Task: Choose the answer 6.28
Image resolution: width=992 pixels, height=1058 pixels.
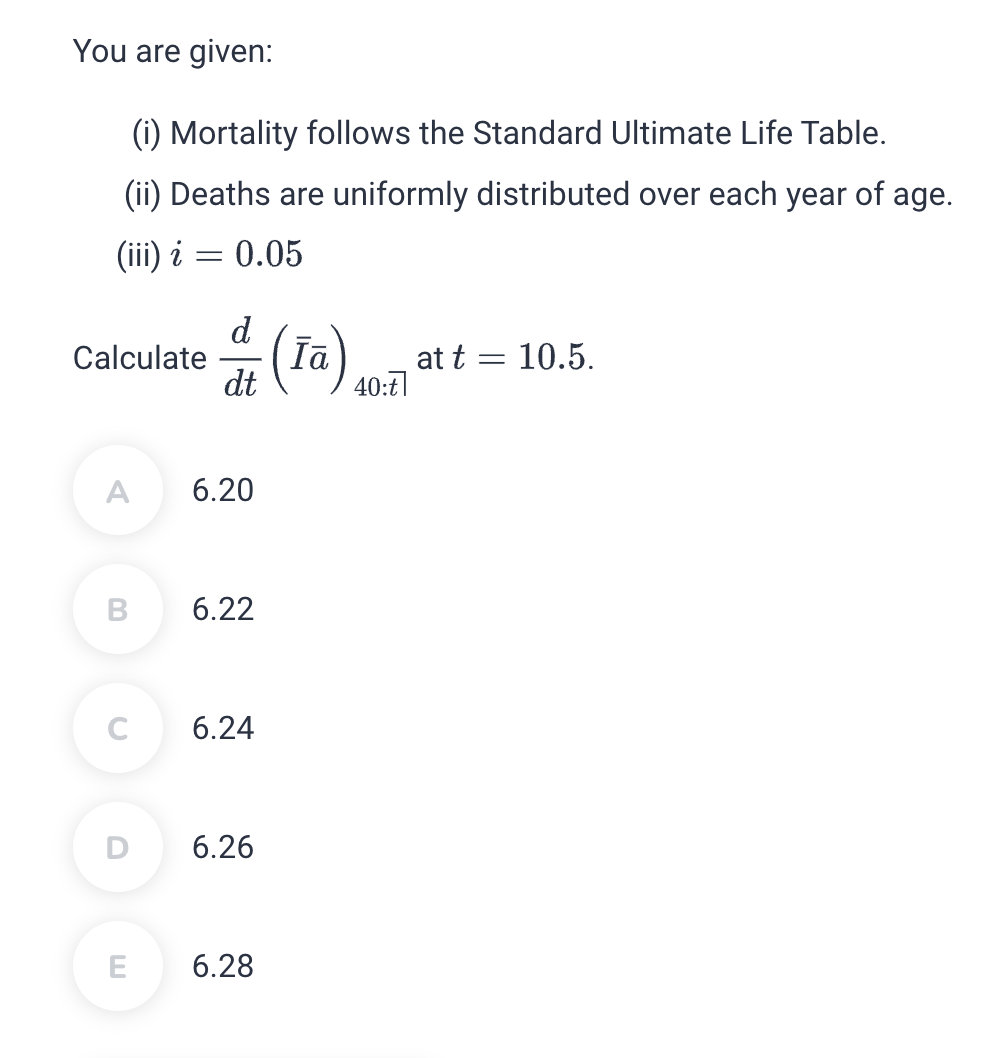Action: click(222, 966)
